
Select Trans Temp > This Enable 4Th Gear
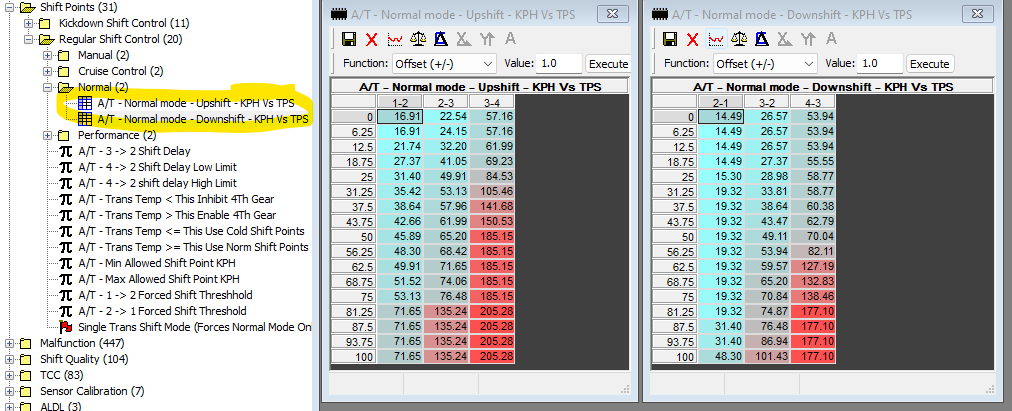[177, 216]
